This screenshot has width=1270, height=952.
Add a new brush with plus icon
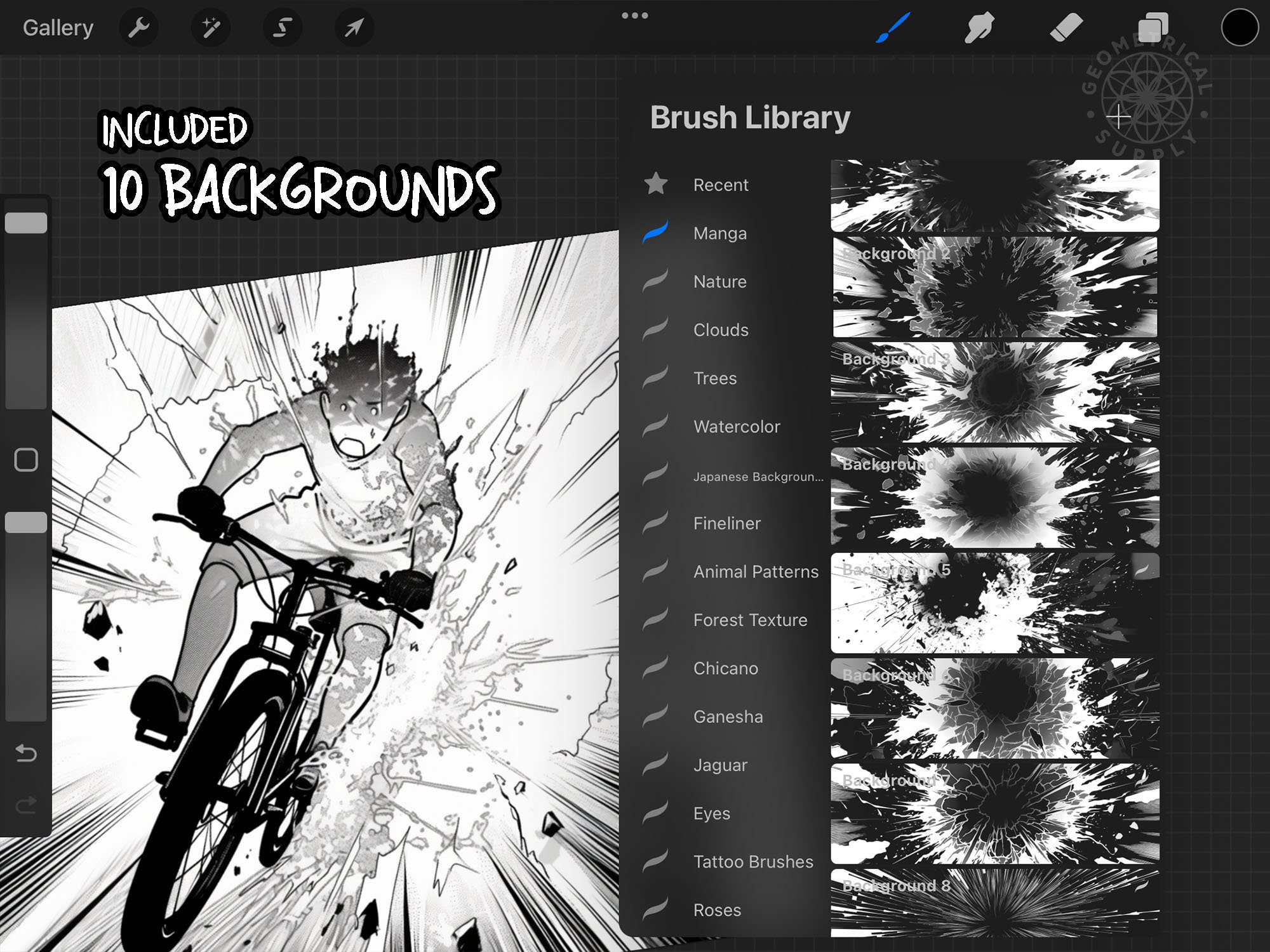click(1118, 117)
